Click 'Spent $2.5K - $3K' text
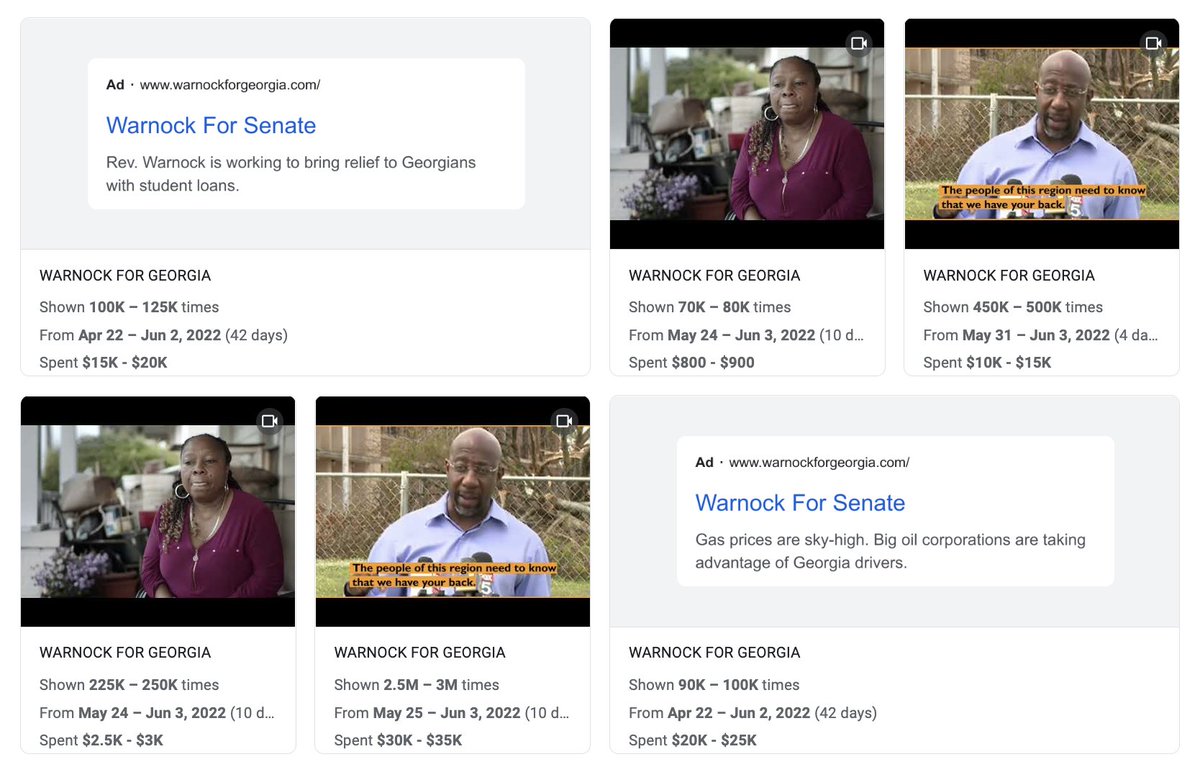Screen dimensions: 1200x767 tap(101, 740)
